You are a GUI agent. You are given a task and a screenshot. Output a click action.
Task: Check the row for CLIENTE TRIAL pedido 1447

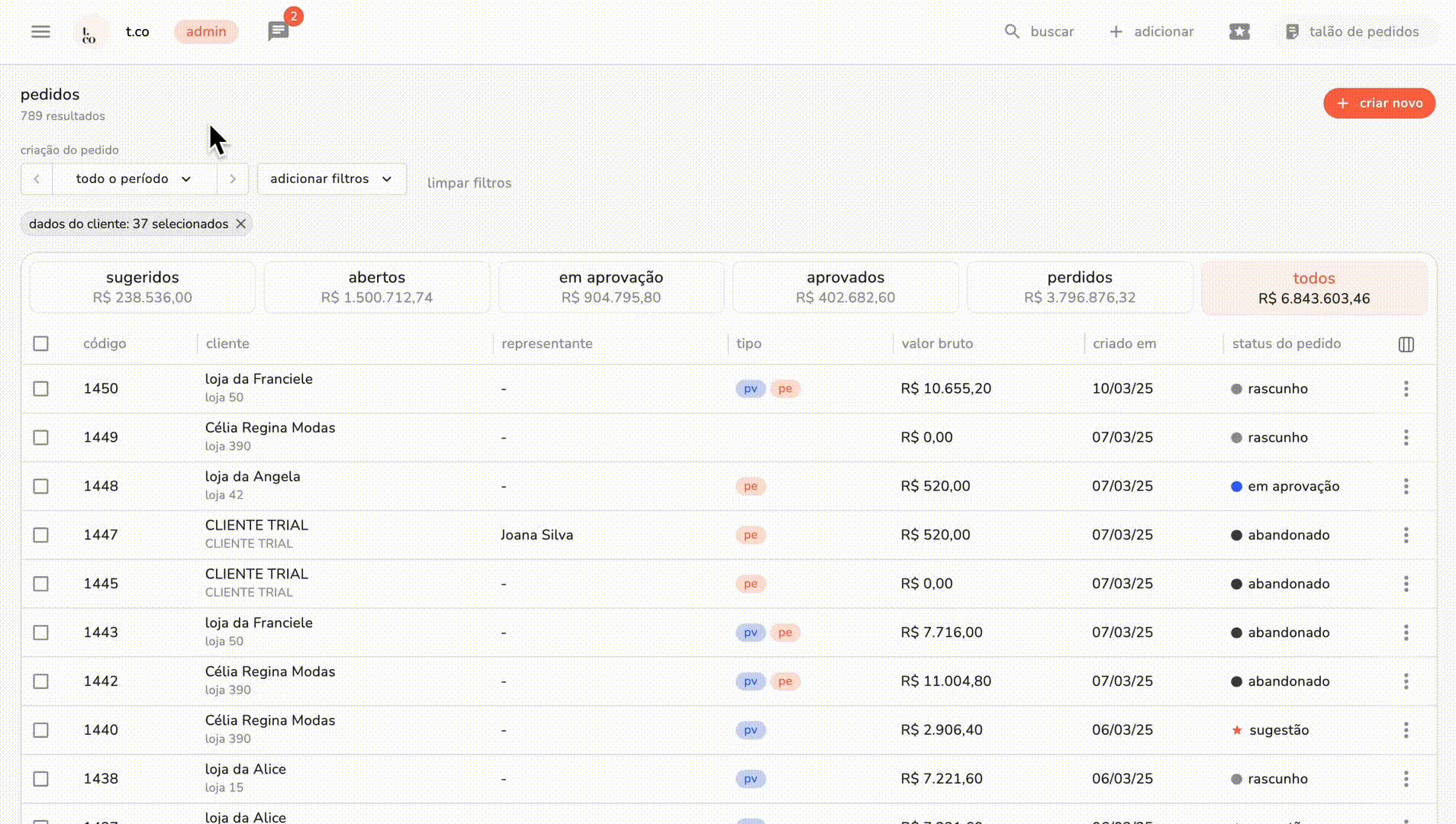pyautogui.click(x=40, y=535)
